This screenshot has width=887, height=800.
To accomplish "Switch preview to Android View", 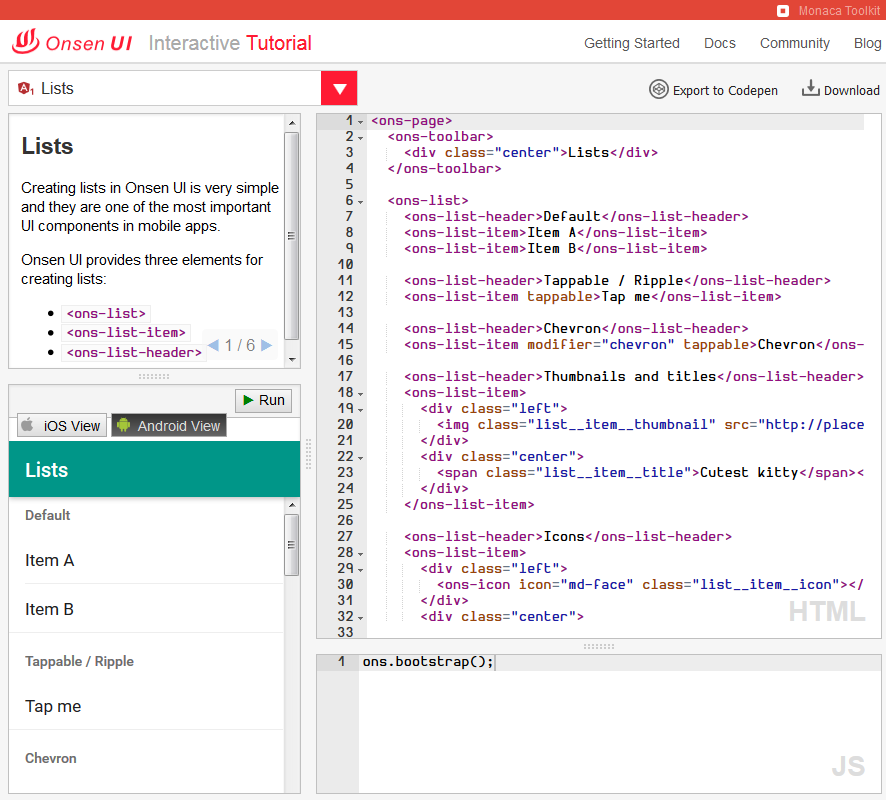I will coord(168,425).
